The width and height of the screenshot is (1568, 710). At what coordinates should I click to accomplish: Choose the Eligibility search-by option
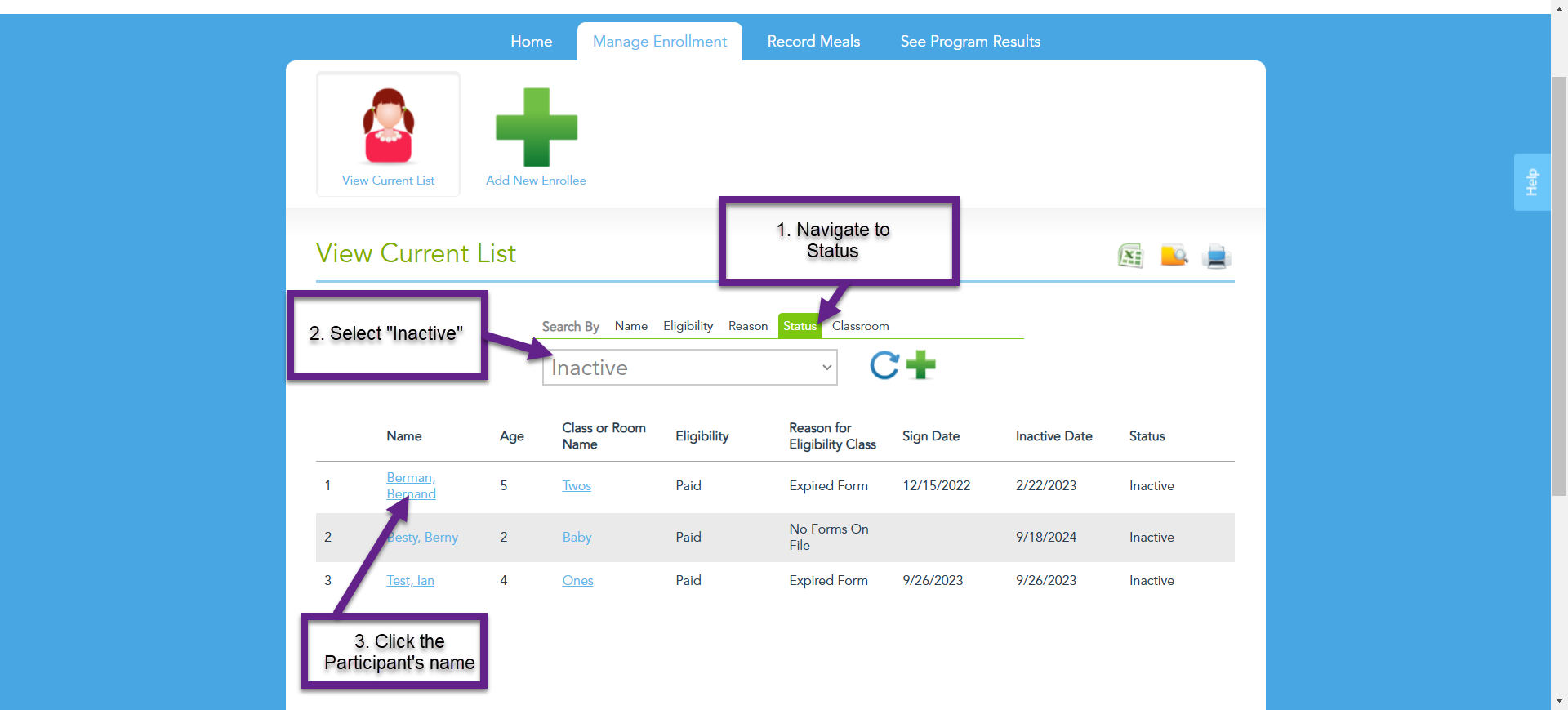(688, 326)
